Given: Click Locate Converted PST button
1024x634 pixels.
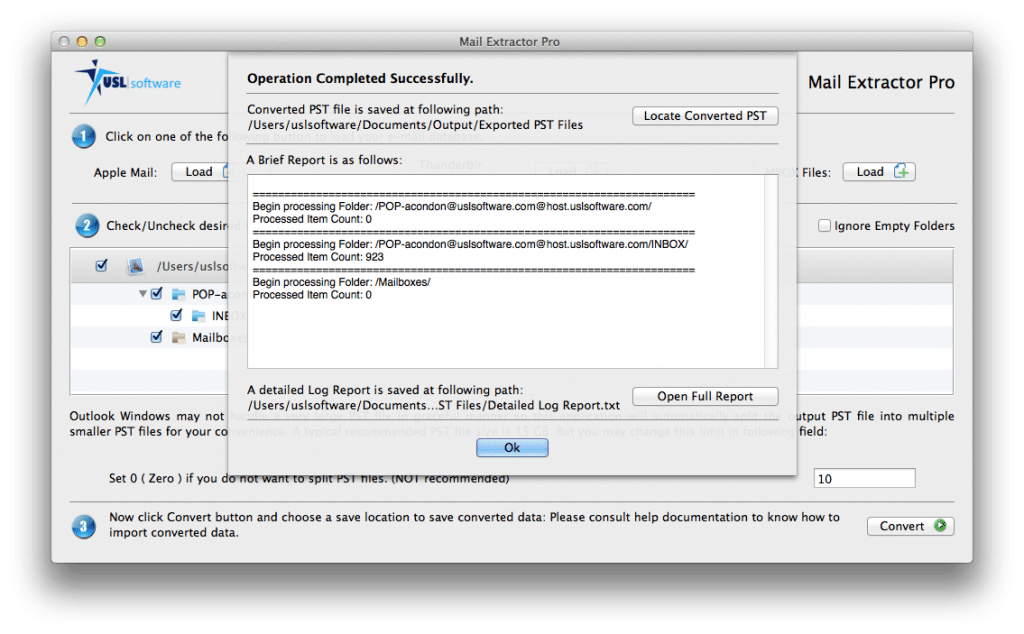Looking at the screenshot, I should pyautogui.click(x=705, y=116).
